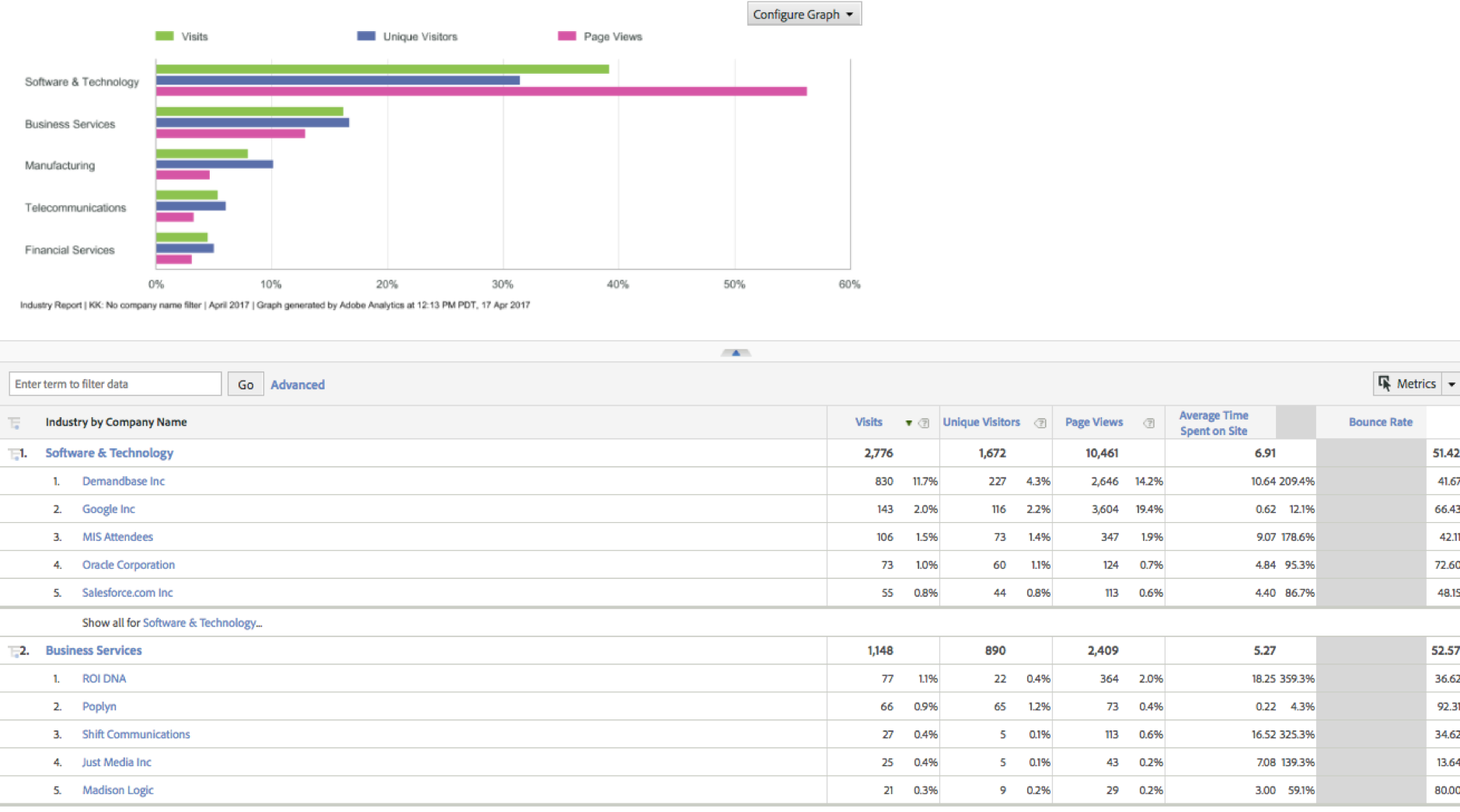Click the Go filter button
Screen dimensions: 1460x812
[x=246, y=385]
